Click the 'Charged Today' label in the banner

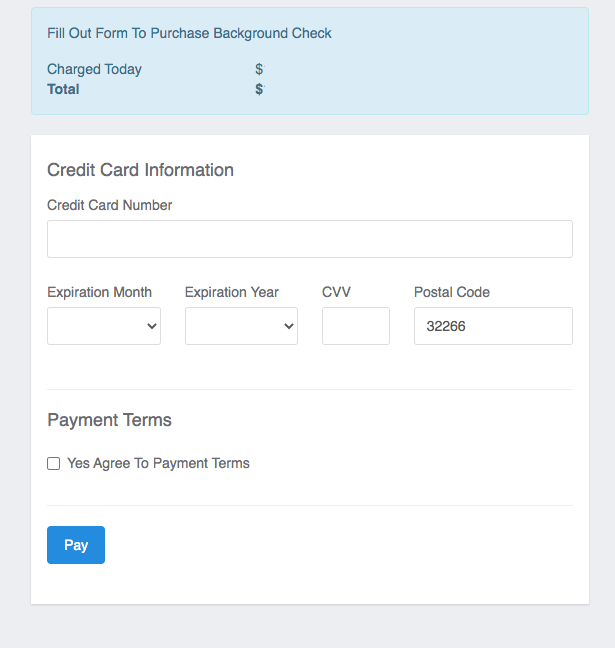pyautogui.click(x=94, y=69)
